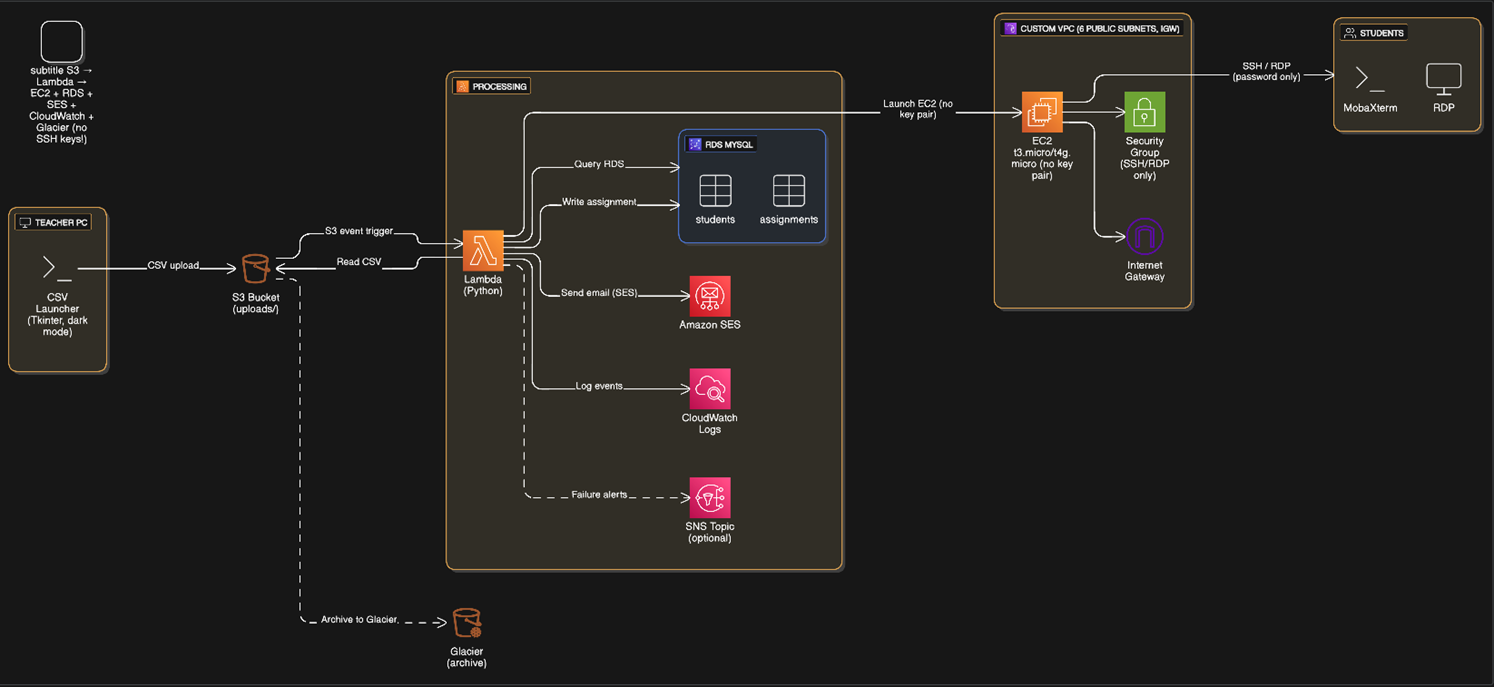The image size is (1494, 687).
Task: Click the EC2 t3.micro/t4g.micro caption
Action: coord(1042,158)
